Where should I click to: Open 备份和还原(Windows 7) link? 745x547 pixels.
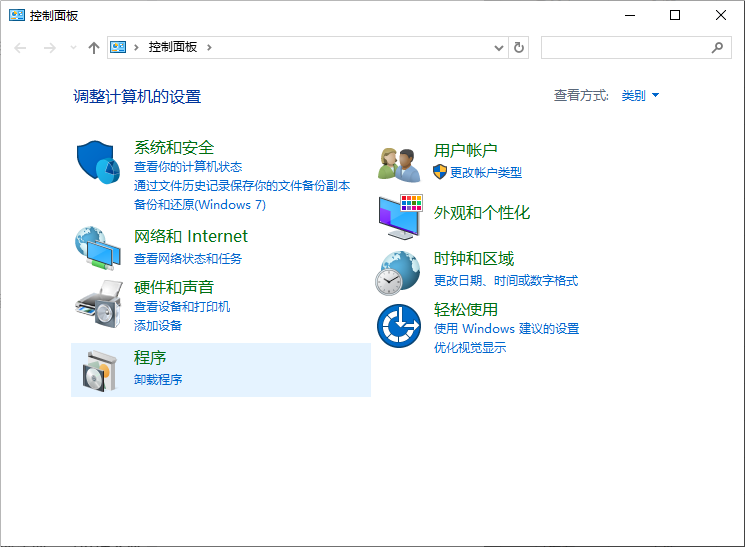200,205
